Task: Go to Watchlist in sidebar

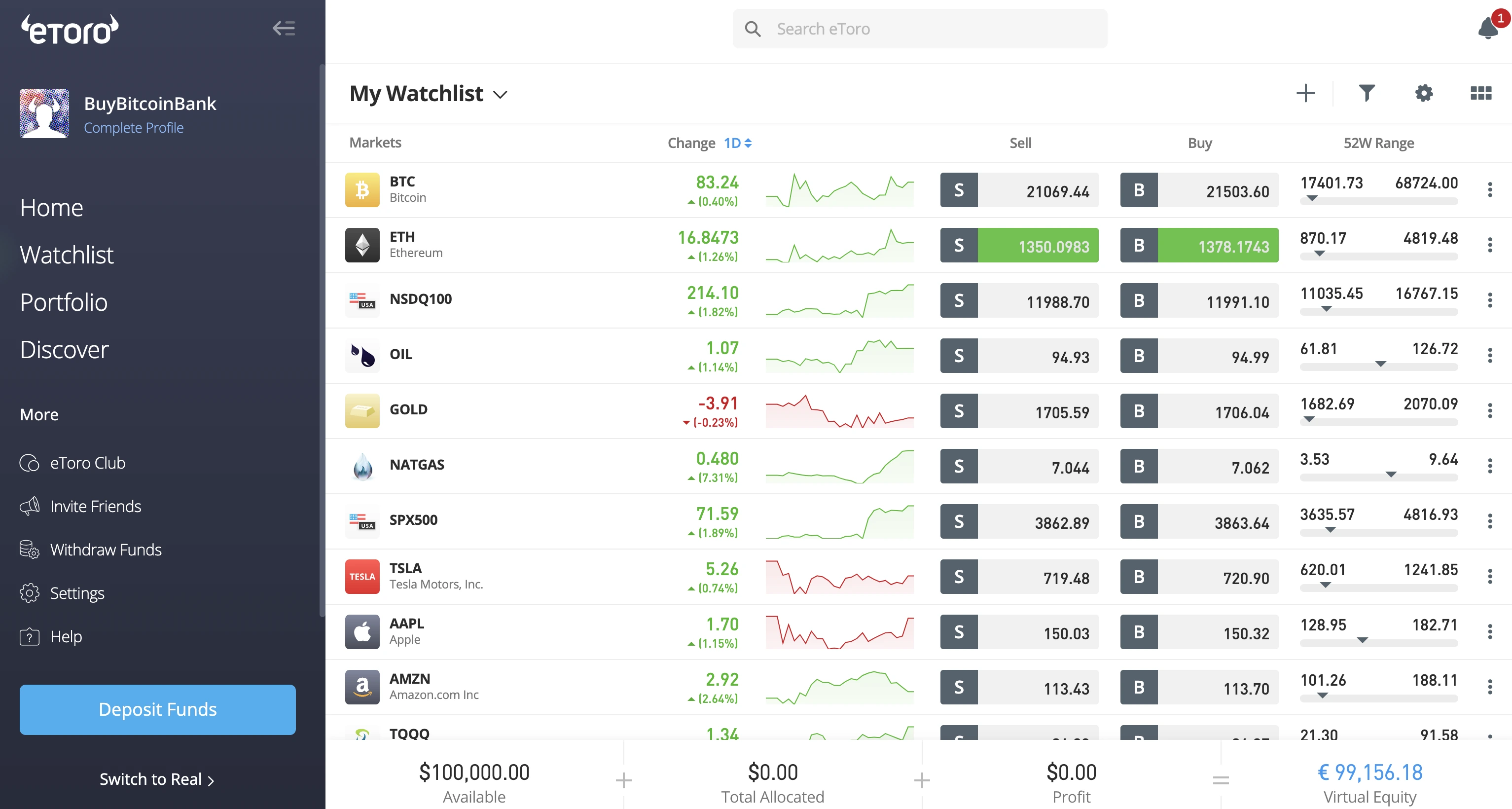Action: pos(67,255)
